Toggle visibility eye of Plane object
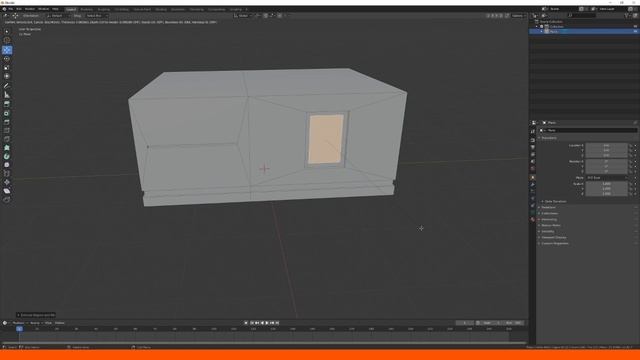 click(635, 31)
